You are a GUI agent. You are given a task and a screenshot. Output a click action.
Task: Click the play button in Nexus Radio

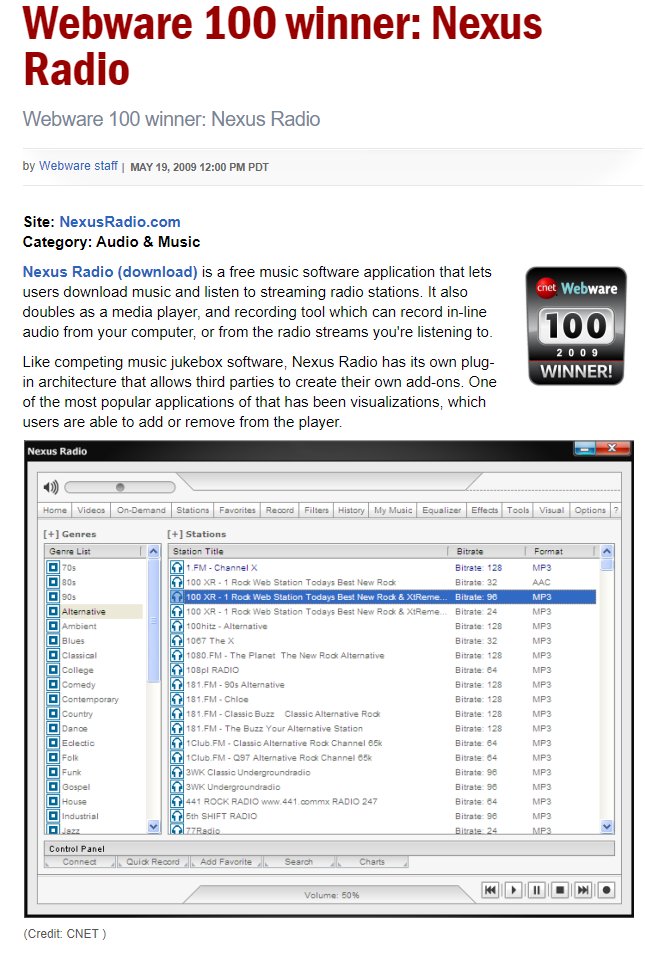coord(514,890)
